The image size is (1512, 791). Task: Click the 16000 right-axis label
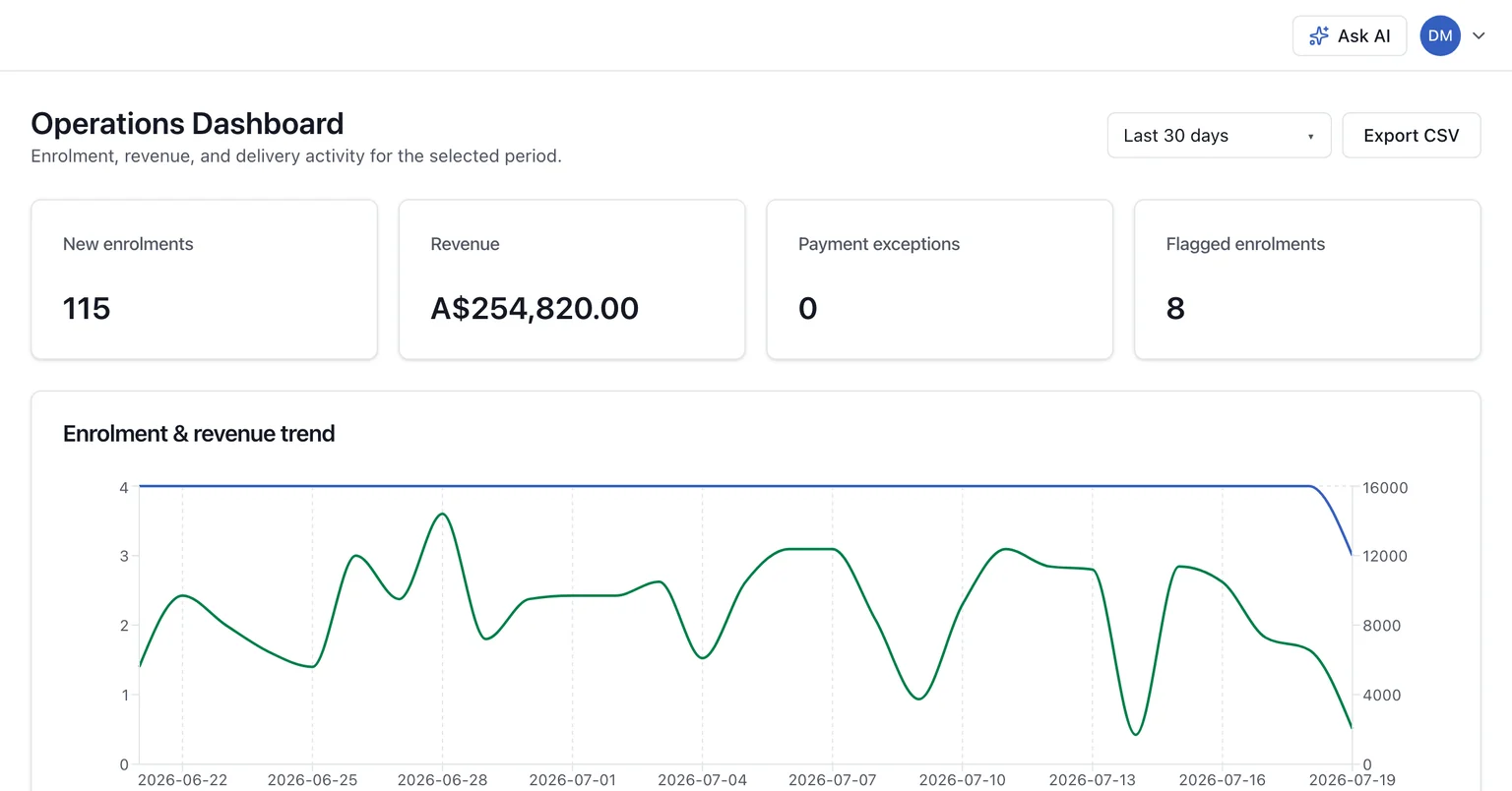tap(1385, 488)
